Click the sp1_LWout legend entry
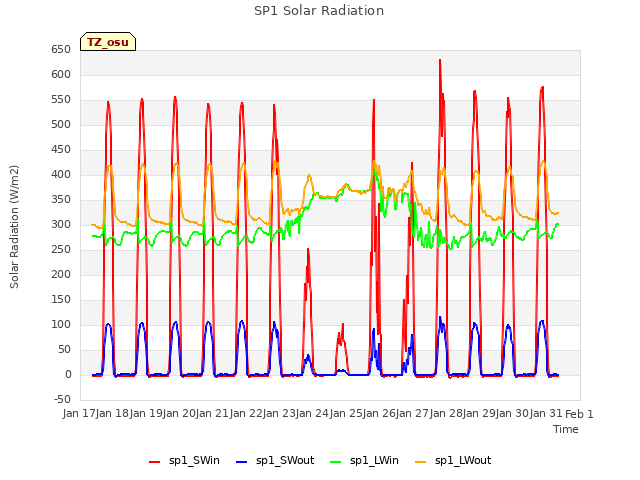 (453, 461)
